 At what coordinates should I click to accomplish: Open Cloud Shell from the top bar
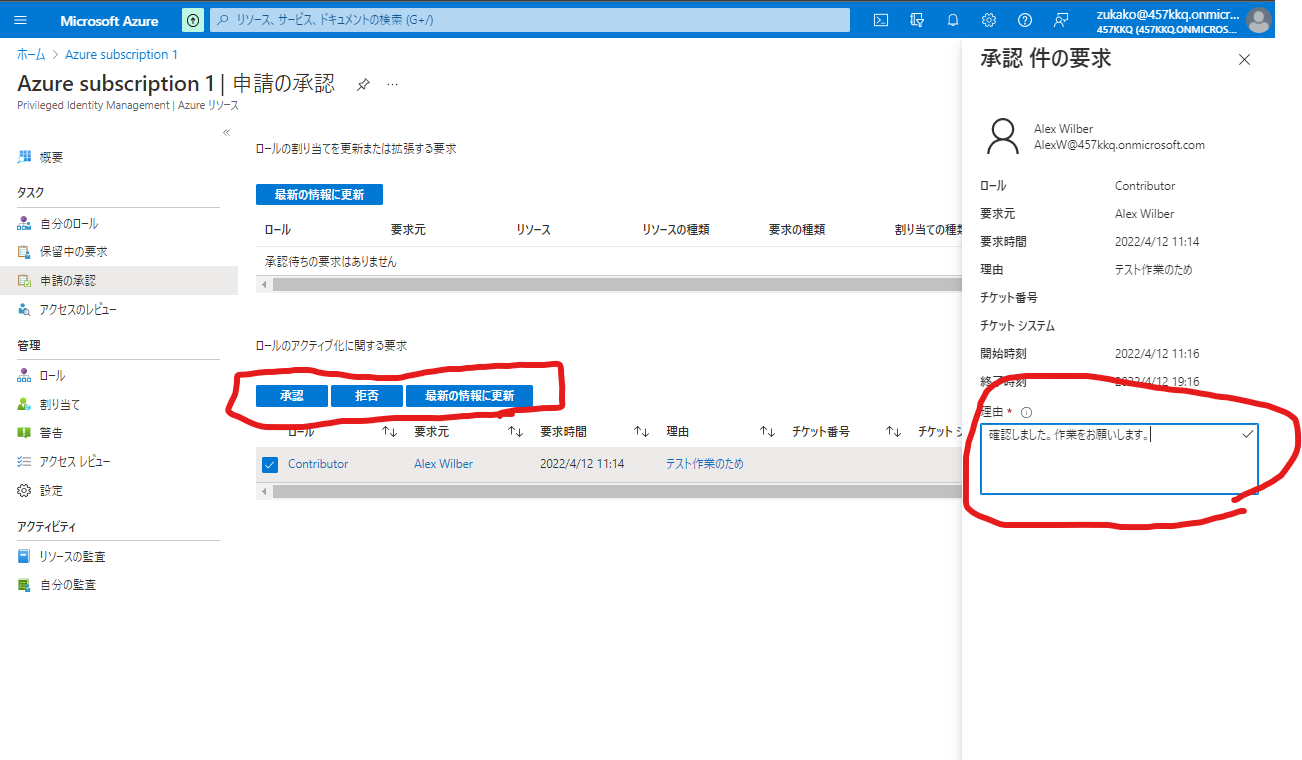[881, 20]
